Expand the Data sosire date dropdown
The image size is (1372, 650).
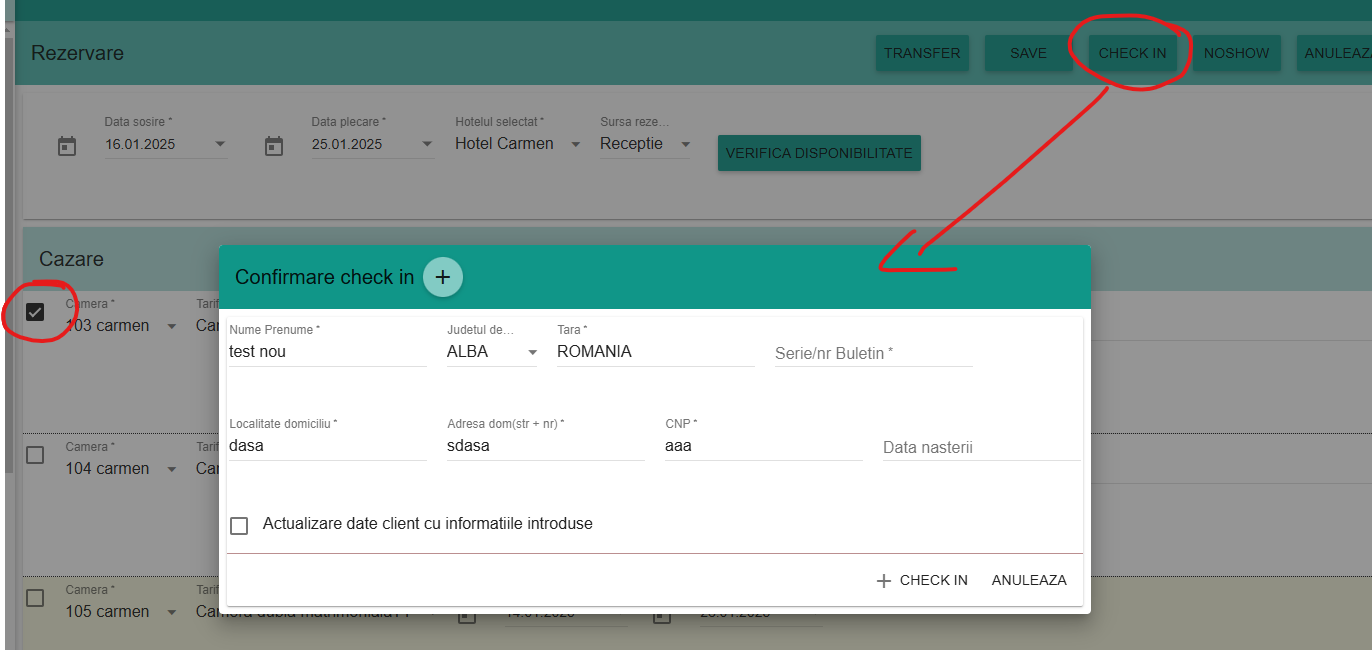pos(220,144)
